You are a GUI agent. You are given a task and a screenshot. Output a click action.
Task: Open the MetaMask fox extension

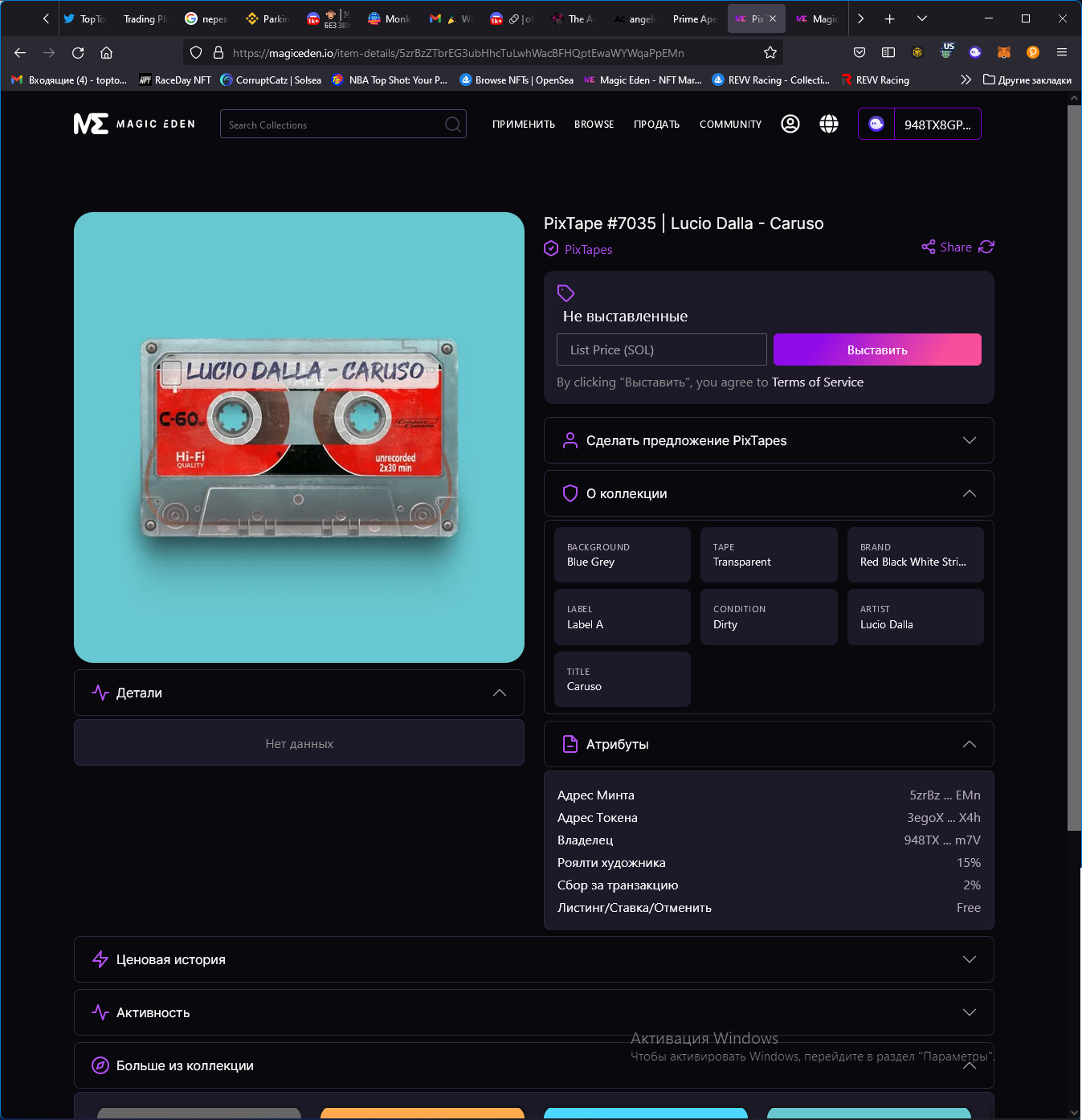click(x=1004, y=53)
